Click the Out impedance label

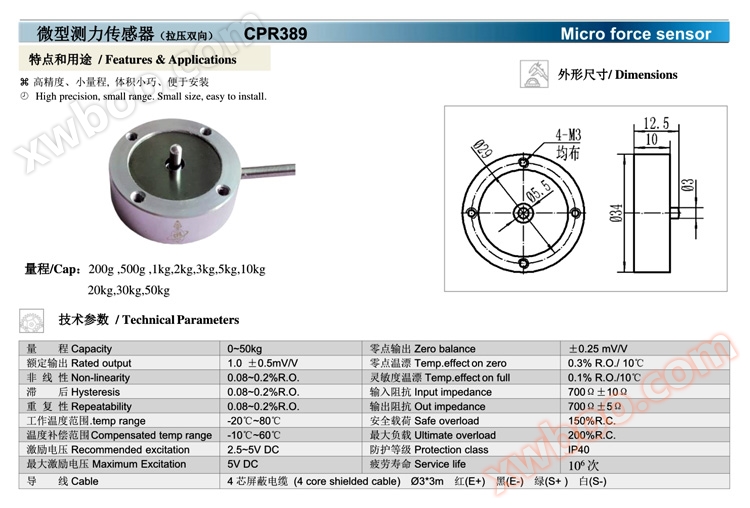[x=427, y=406]
